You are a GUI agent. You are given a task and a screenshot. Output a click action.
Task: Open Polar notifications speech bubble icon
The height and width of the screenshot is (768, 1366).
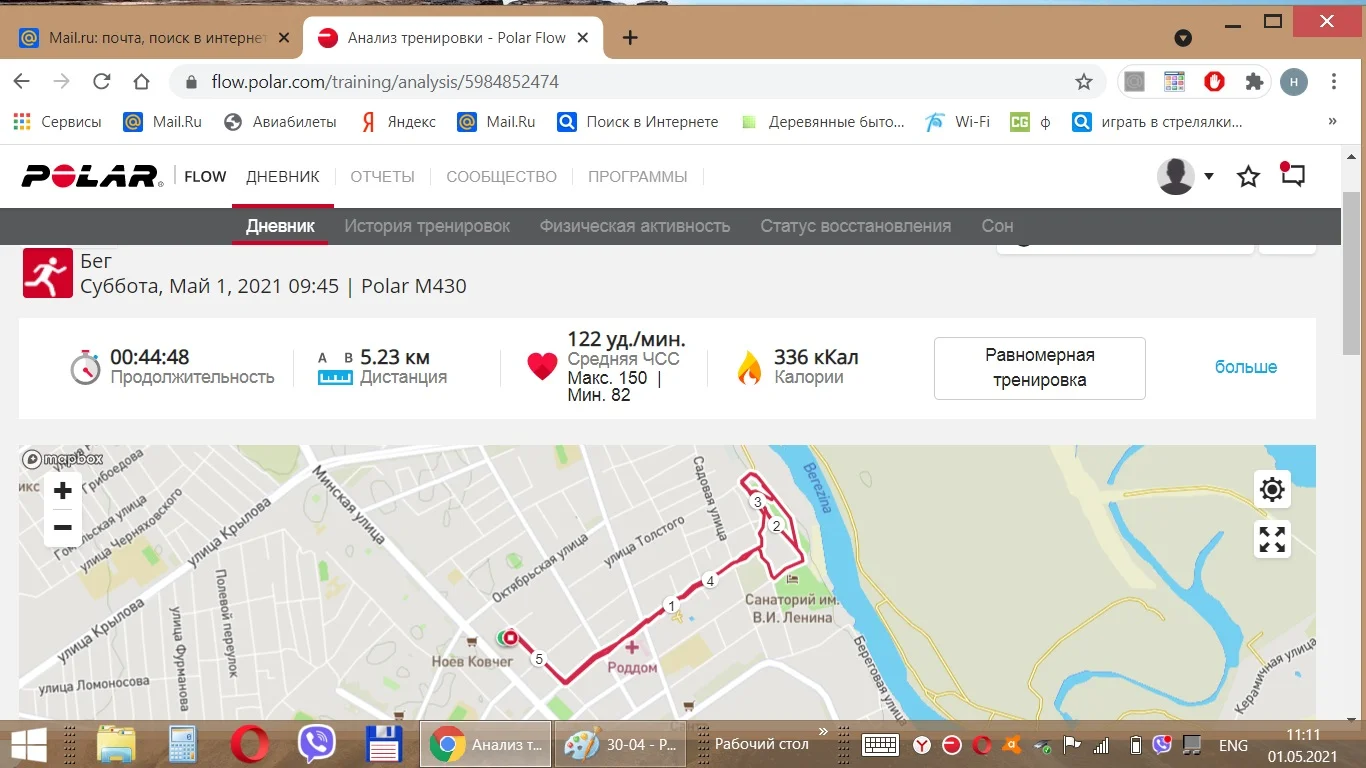(1292, 175)
